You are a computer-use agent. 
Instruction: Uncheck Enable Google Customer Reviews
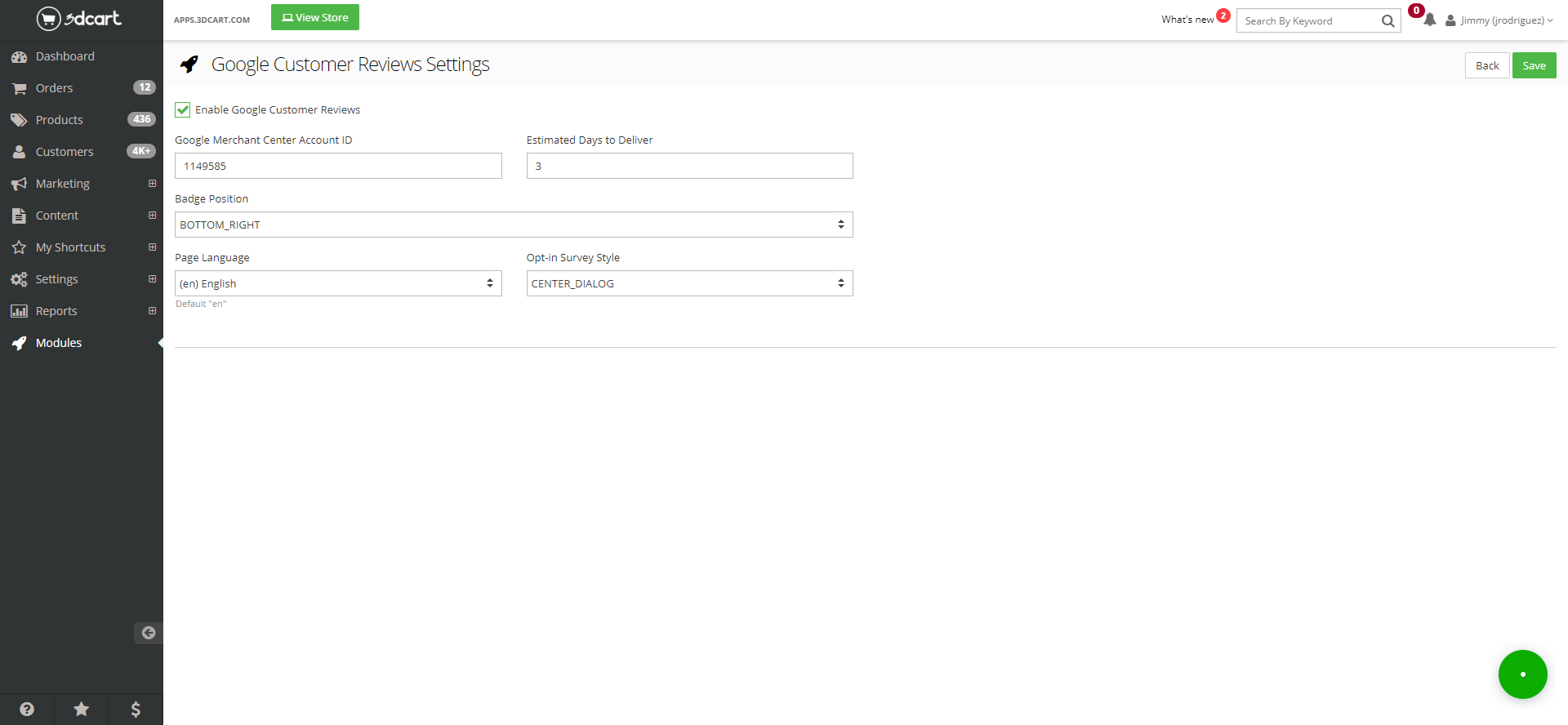[x=183, y=109]
